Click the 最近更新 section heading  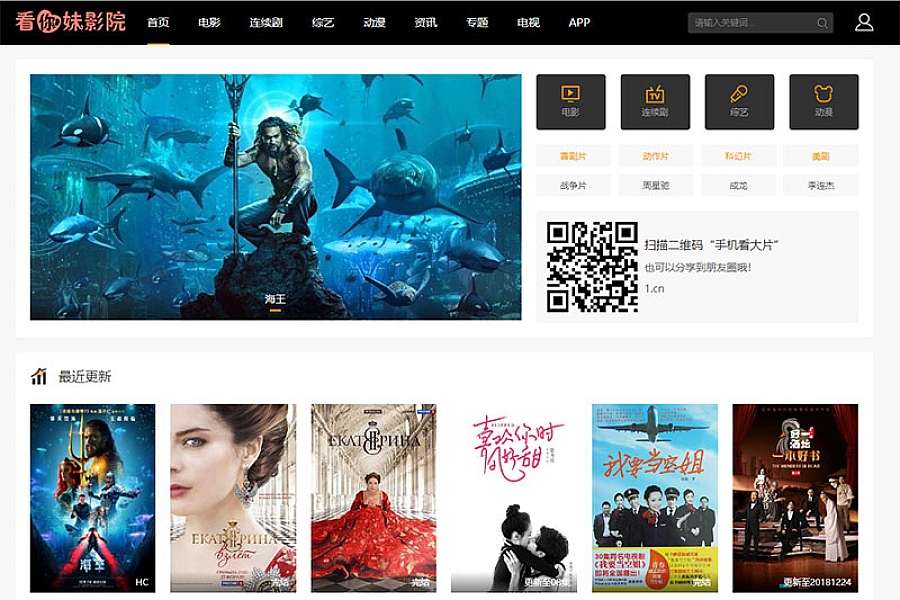[x=85, y=376]
